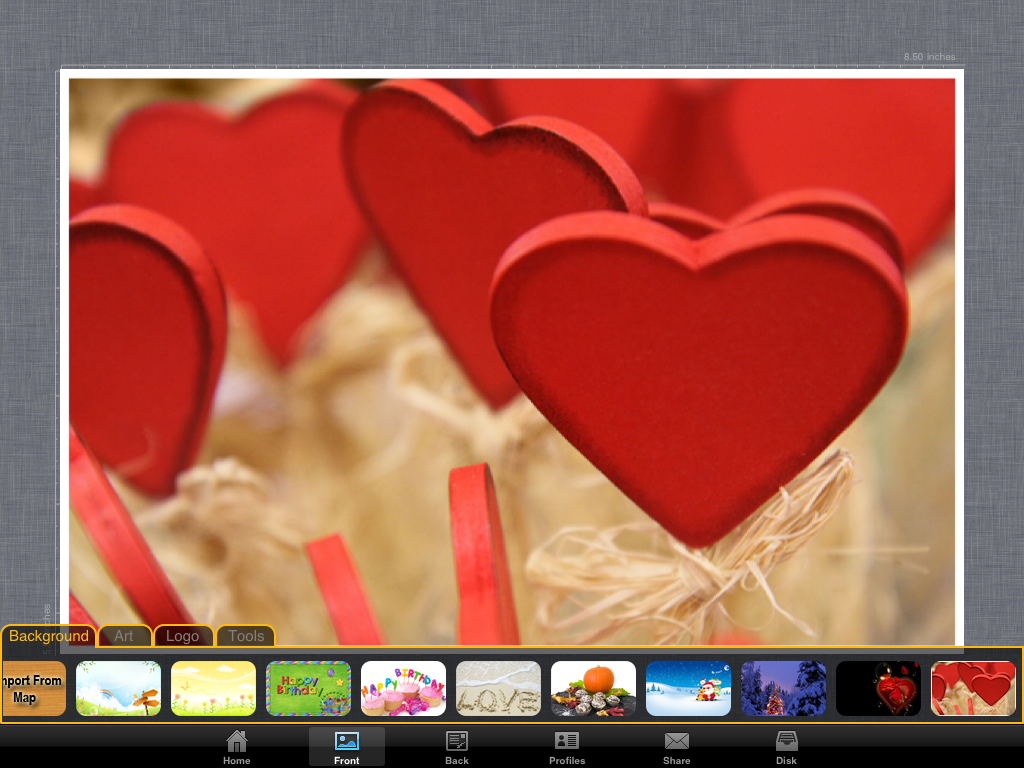This screenshot has width=1024, height=768.
Task: Select the Background tab
Action: pos(49,636)
